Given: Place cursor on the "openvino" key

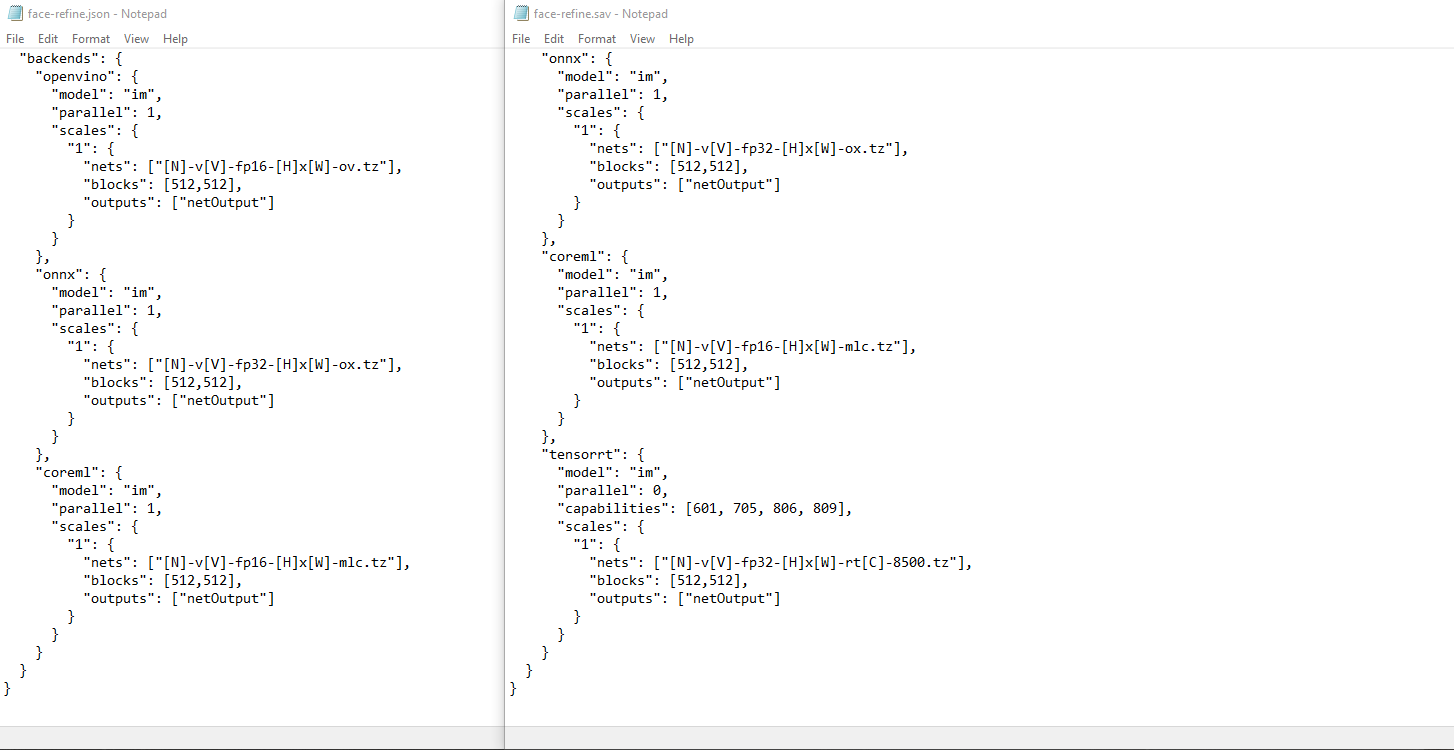Looking at the screenshot, I should [78, 76].
